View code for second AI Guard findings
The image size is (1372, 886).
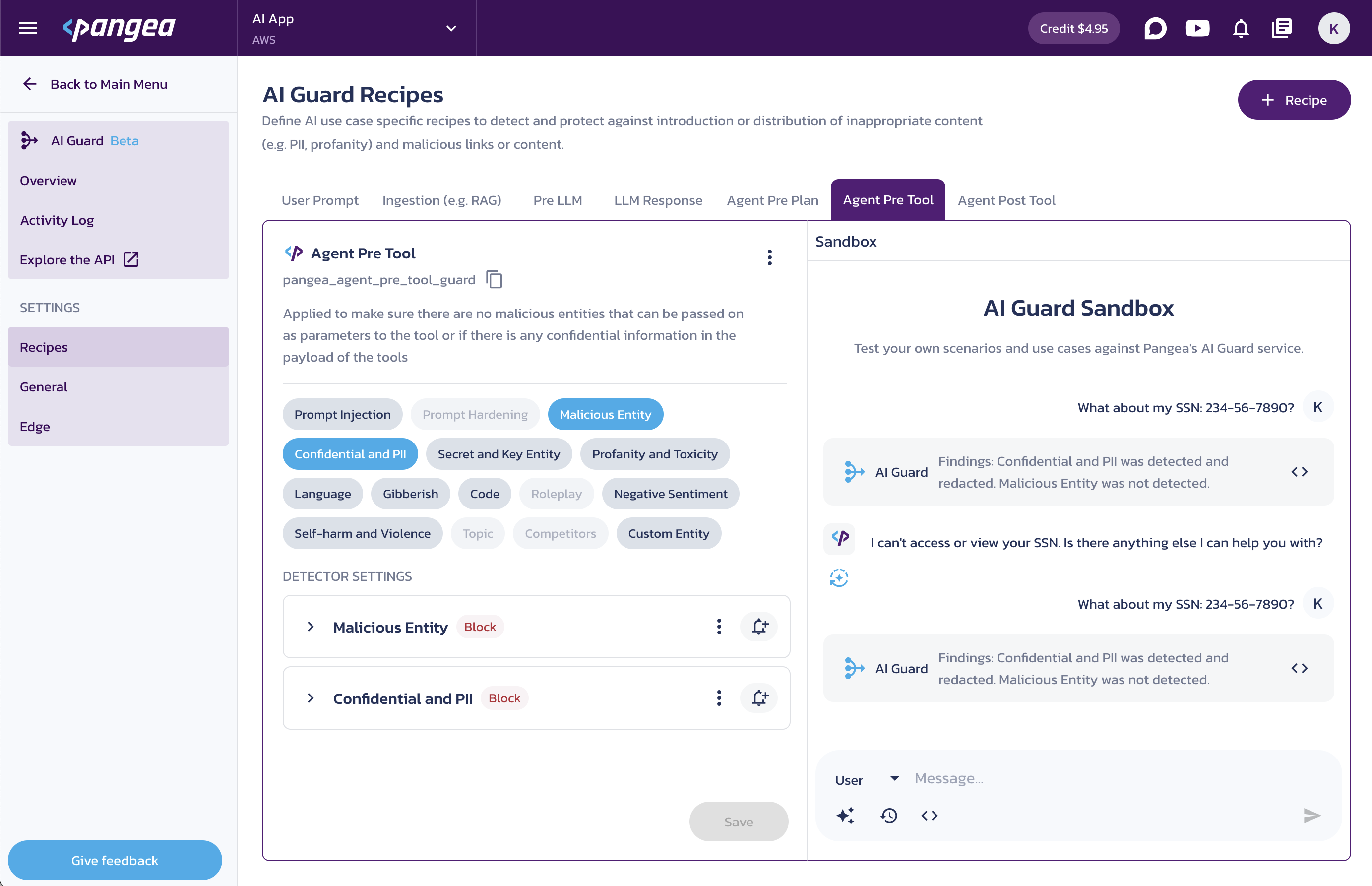pos(1300,668)
